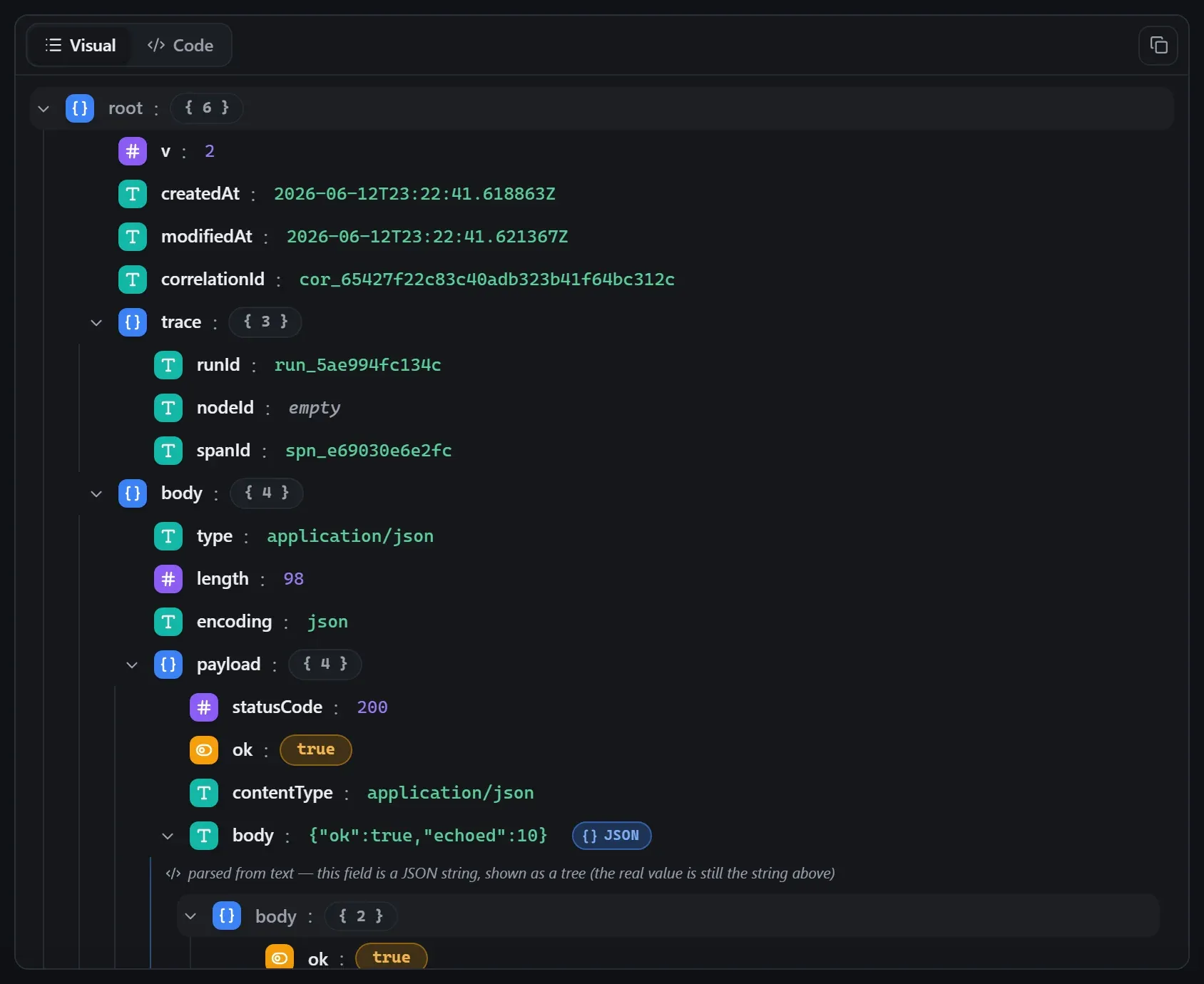Image resolution: width=1204 pixels, height=984 pixels.
Task: Select the correlationId value cor_65427f22...
Action: coord(487,280)
